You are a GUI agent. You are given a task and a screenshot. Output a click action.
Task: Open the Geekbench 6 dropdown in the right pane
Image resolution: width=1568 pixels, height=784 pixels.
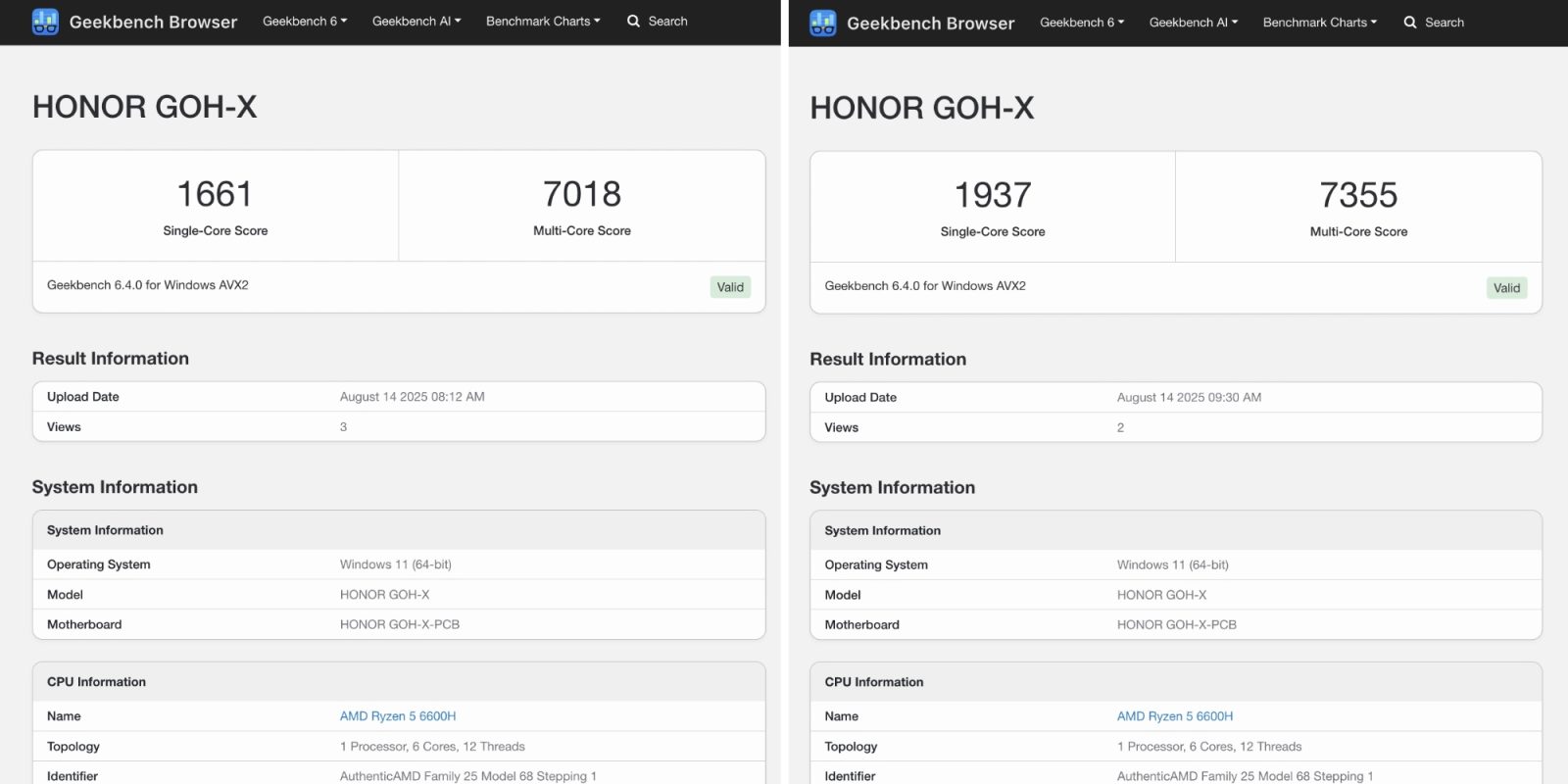coord(1082,22)
